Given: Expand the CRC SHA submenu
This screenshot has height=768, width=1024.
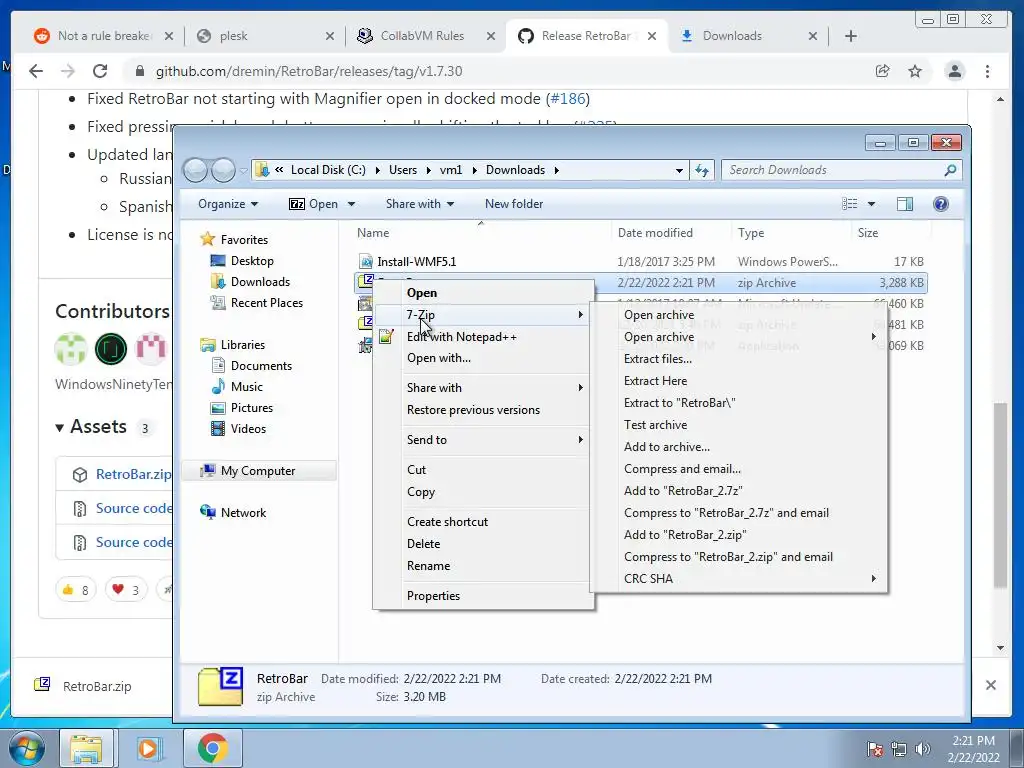Looking at the screenshot, I should (739, 579).
